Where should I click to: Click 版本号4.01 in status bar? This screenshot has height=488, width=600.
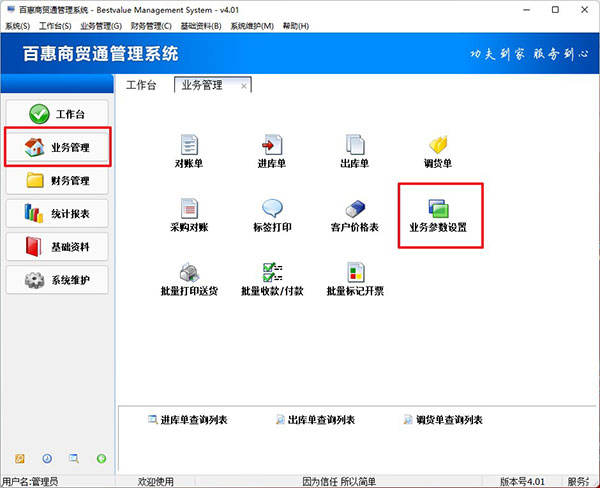(522, 481)
